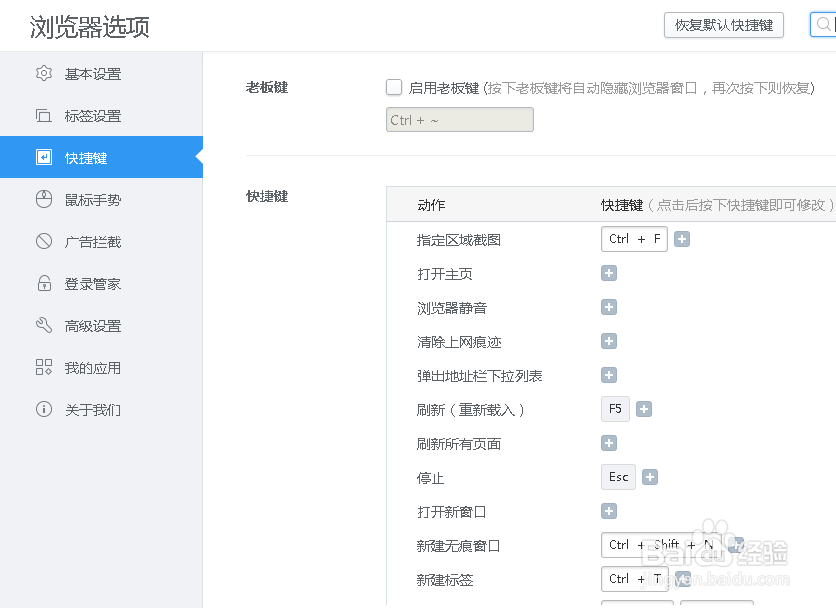Viewport: 836px width, 608px height.
Task: Click the plus icon beside Ctrl+F
Action: coord(681,239)
